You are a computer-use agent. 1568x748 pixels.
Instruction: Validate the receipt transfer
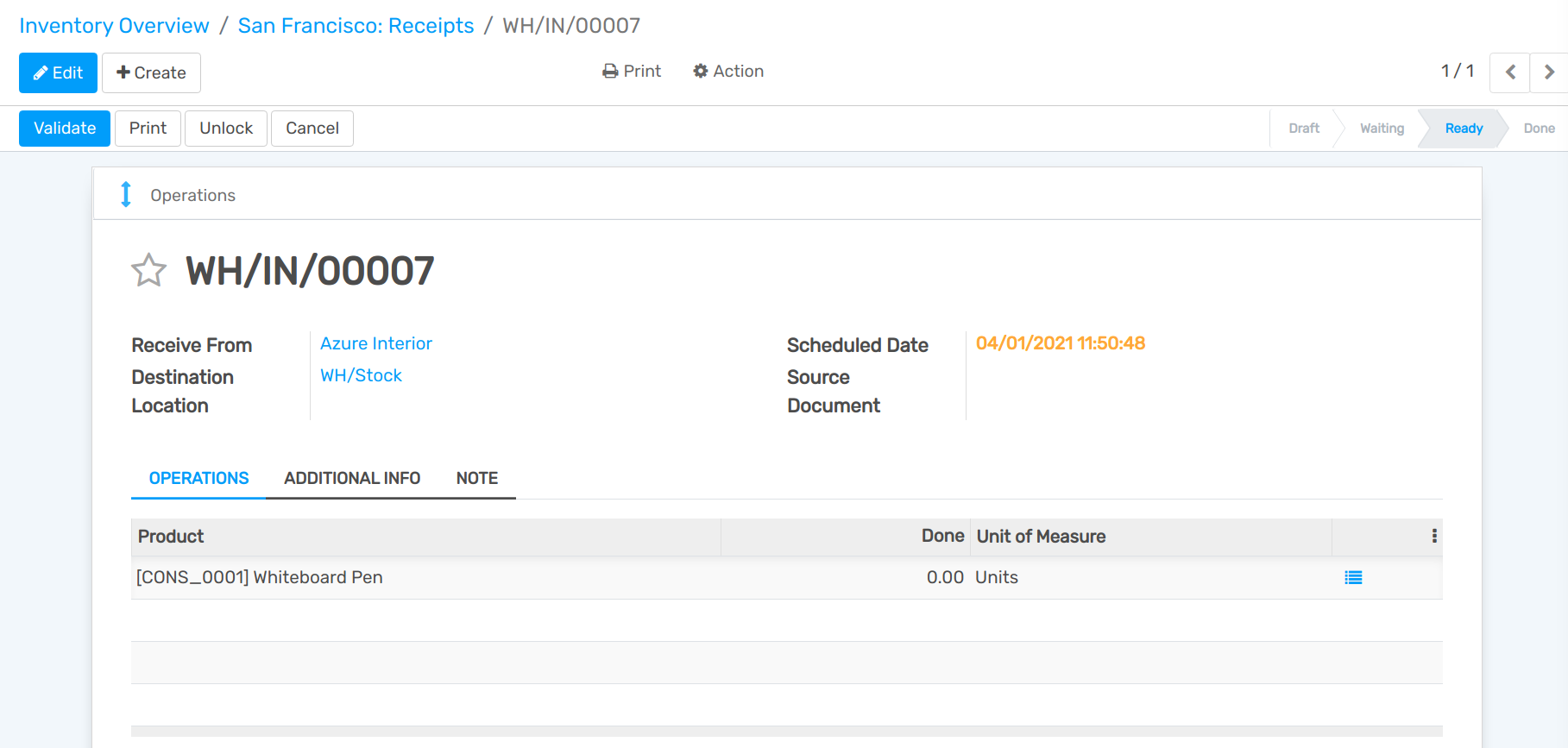65,129
